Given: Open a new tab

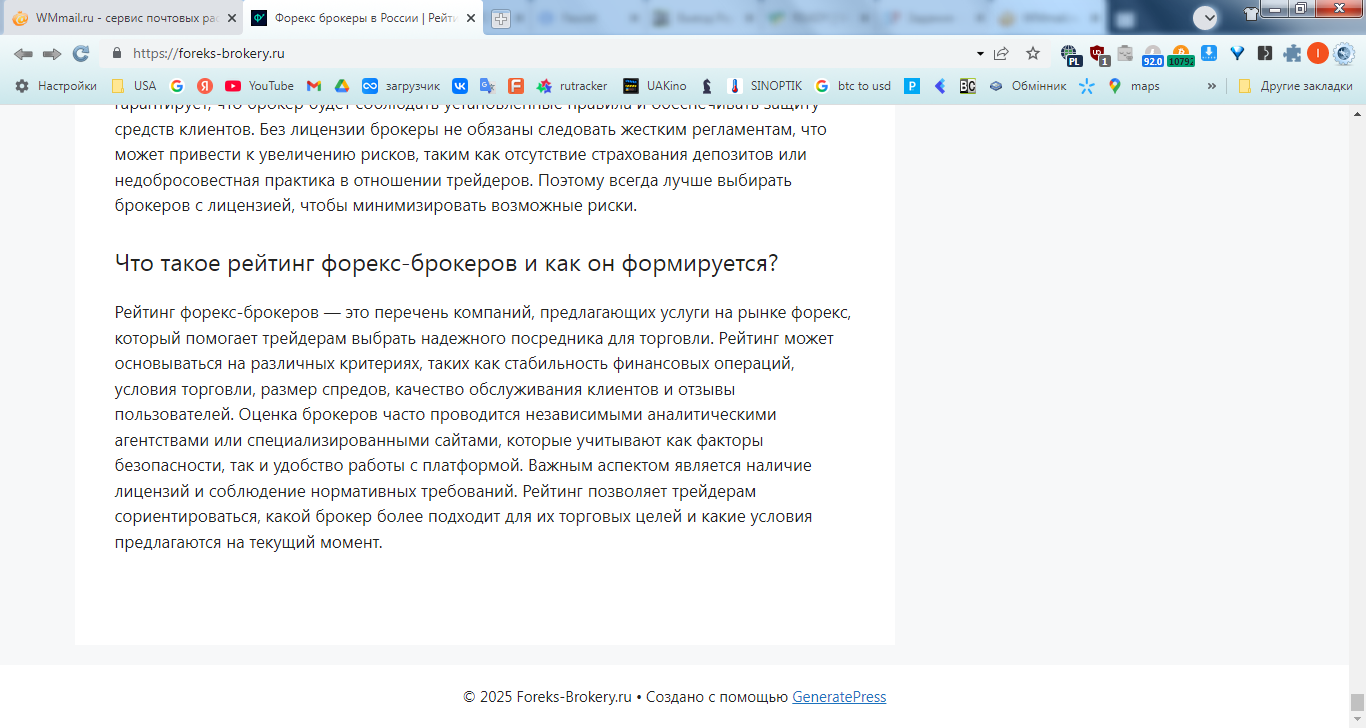Looking at the screenshot, I should [x=501, y=19].
